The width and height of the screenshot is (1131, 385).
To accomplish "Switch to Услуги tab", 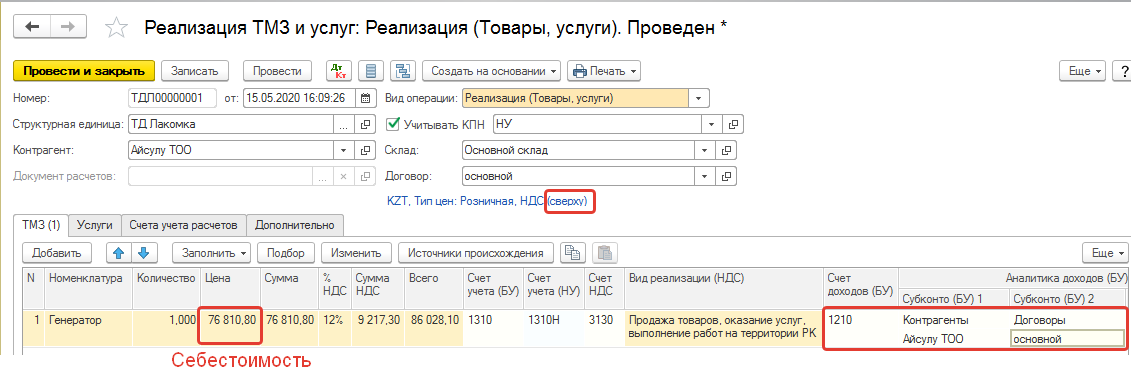I will [x=94, y=225].
